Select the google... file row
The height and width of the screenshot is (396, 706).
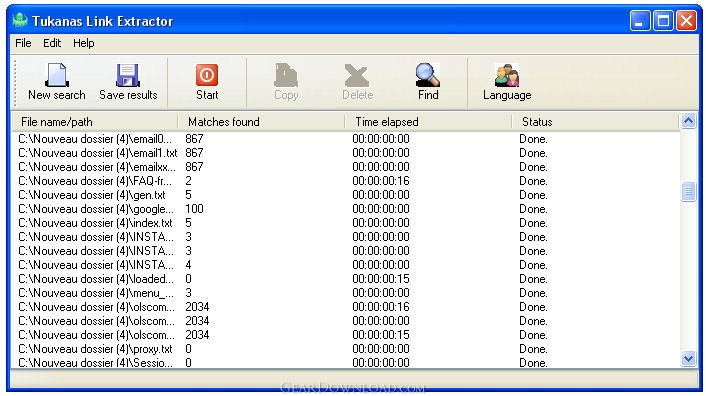pos(346,209)
